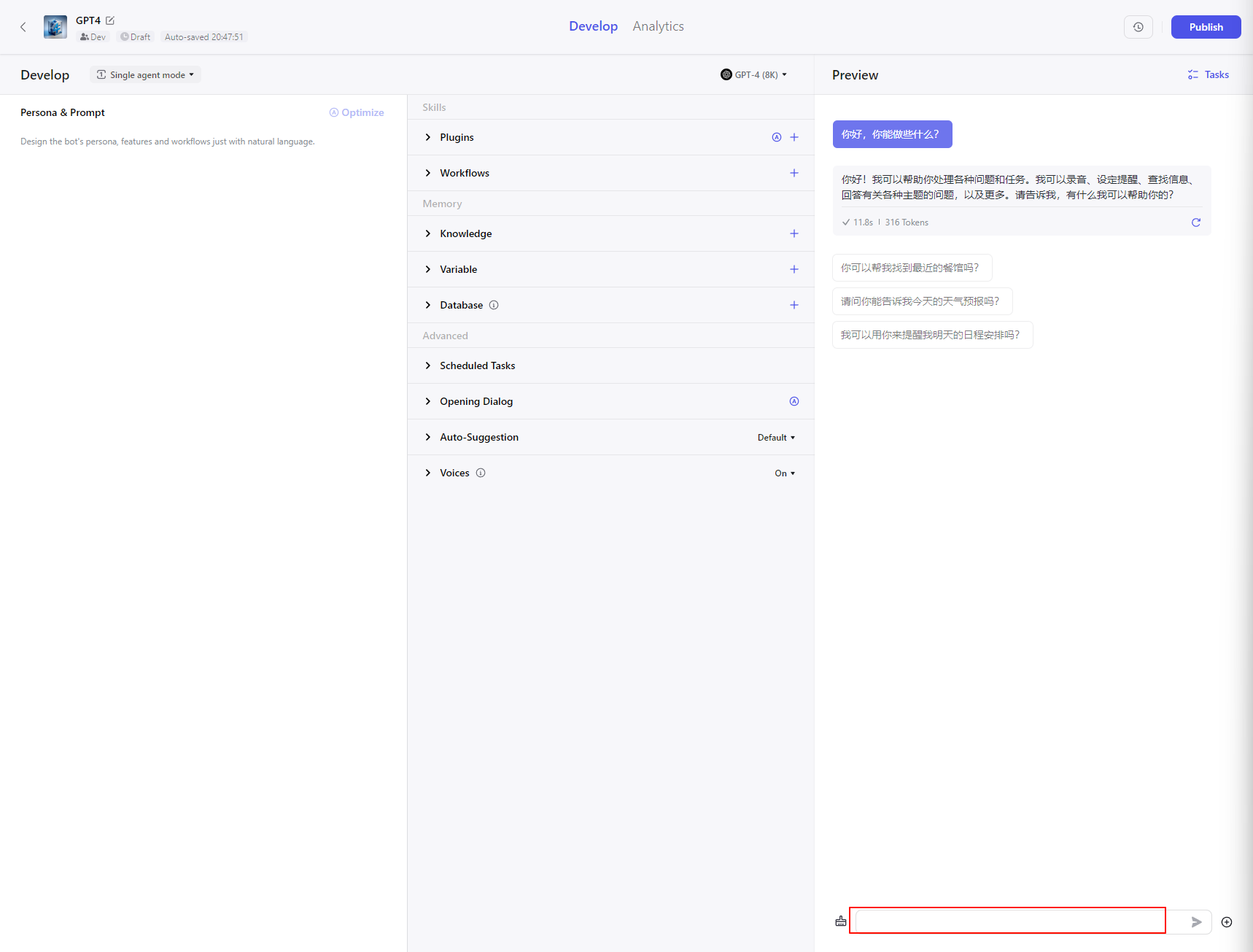Click the Database info icon
The width and height of the screenshot is (1253, 952).
[494, 305]
